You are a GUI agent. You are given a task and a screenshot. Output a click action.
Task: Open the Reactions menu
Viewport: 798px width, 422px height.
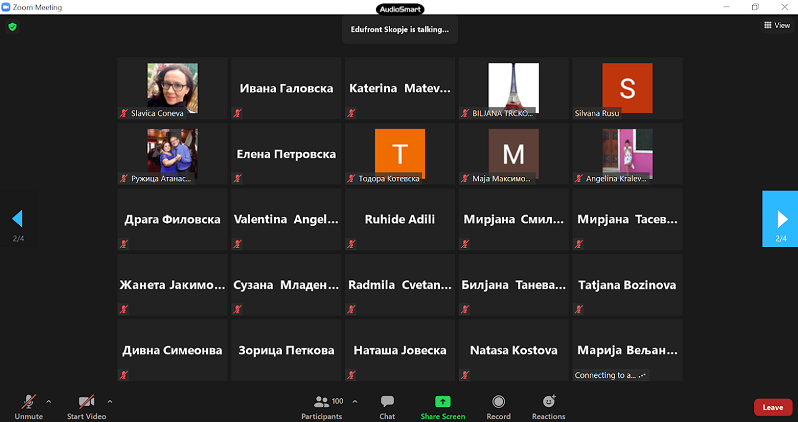point(548,404)
